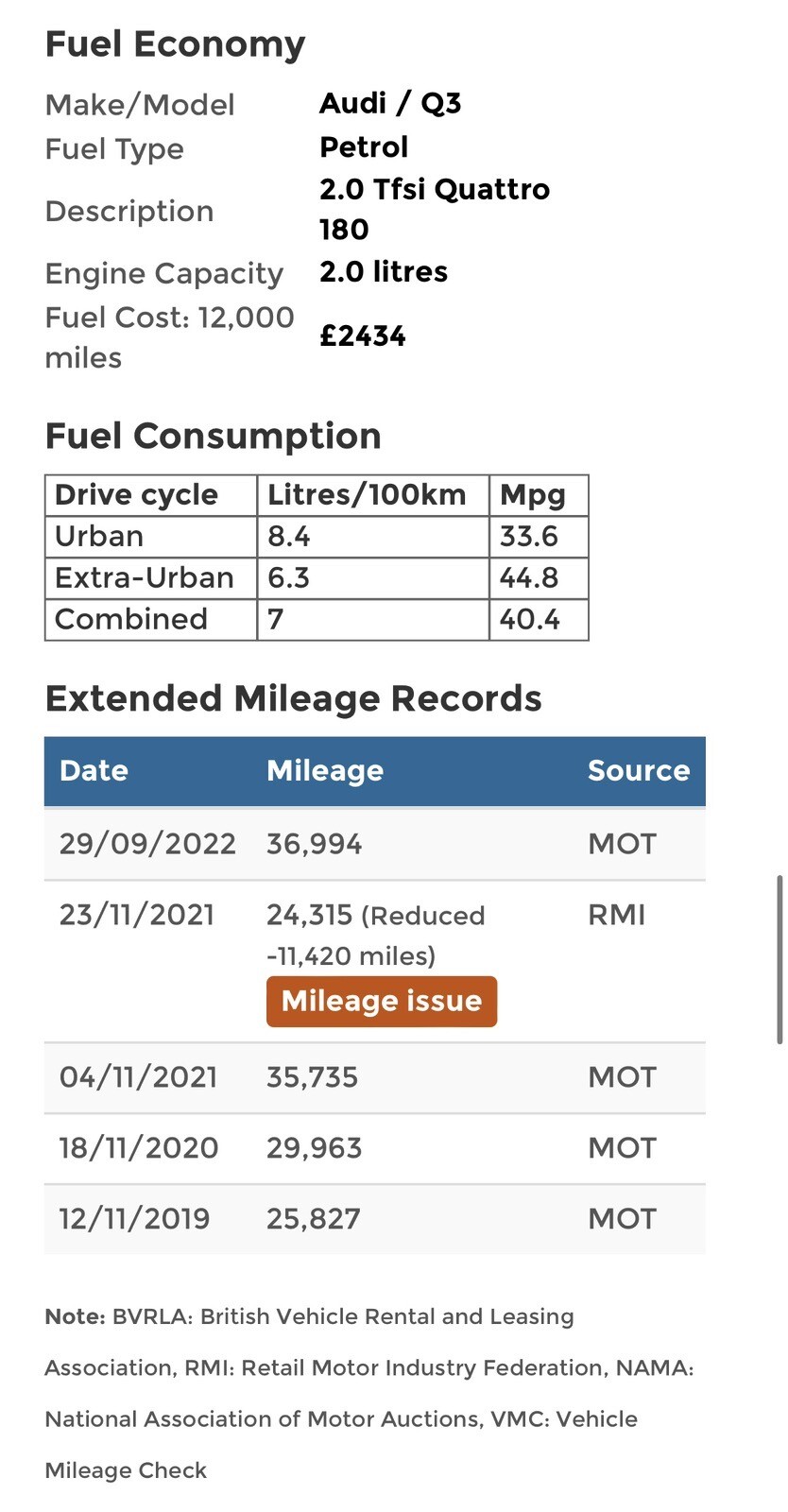Click the orange Mileage issue badge
Screen dimensions: 788x1512
381,1001
